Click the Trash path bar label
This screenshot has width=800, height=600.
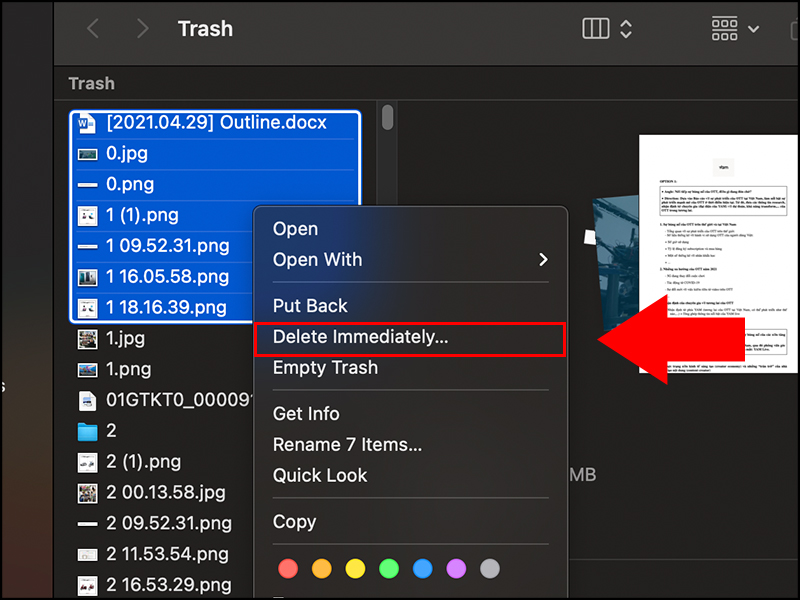point(92,83)
